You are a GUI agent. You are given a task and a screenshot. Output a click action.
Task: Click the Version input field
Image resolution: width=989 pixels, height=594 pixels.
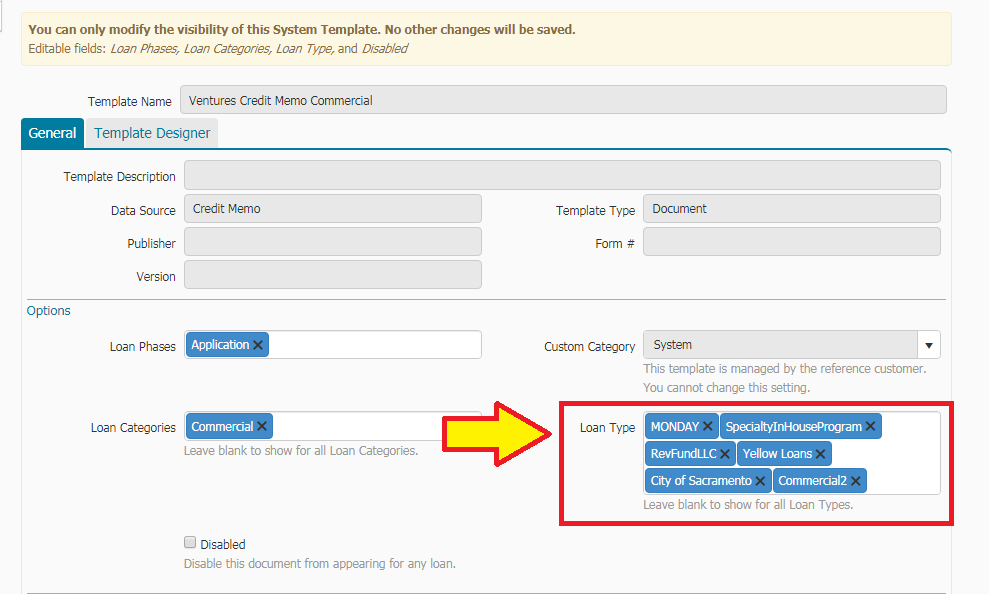[x=332, y=276]
